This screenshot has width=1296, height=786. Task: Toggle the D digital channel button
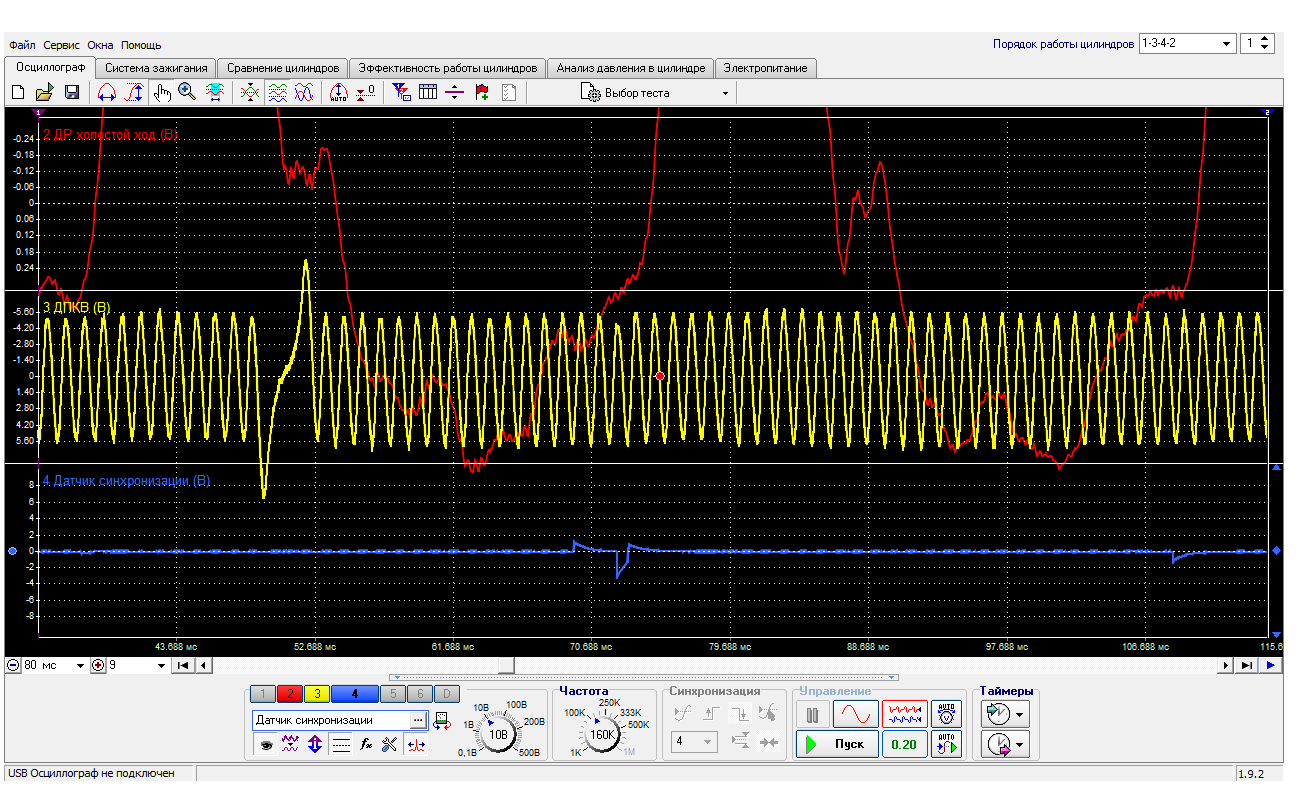(x=447, y=693)
